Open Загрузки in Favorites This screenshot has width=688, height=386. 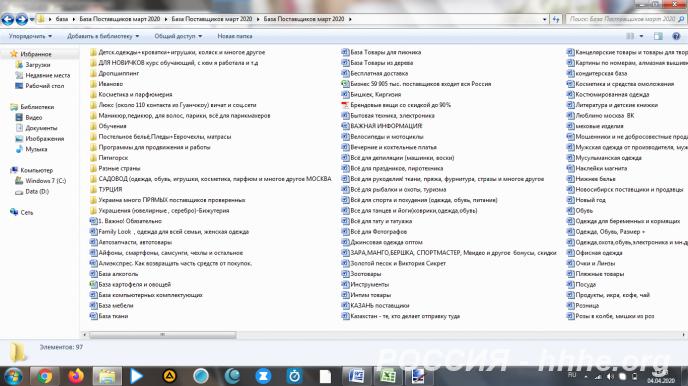38,64
